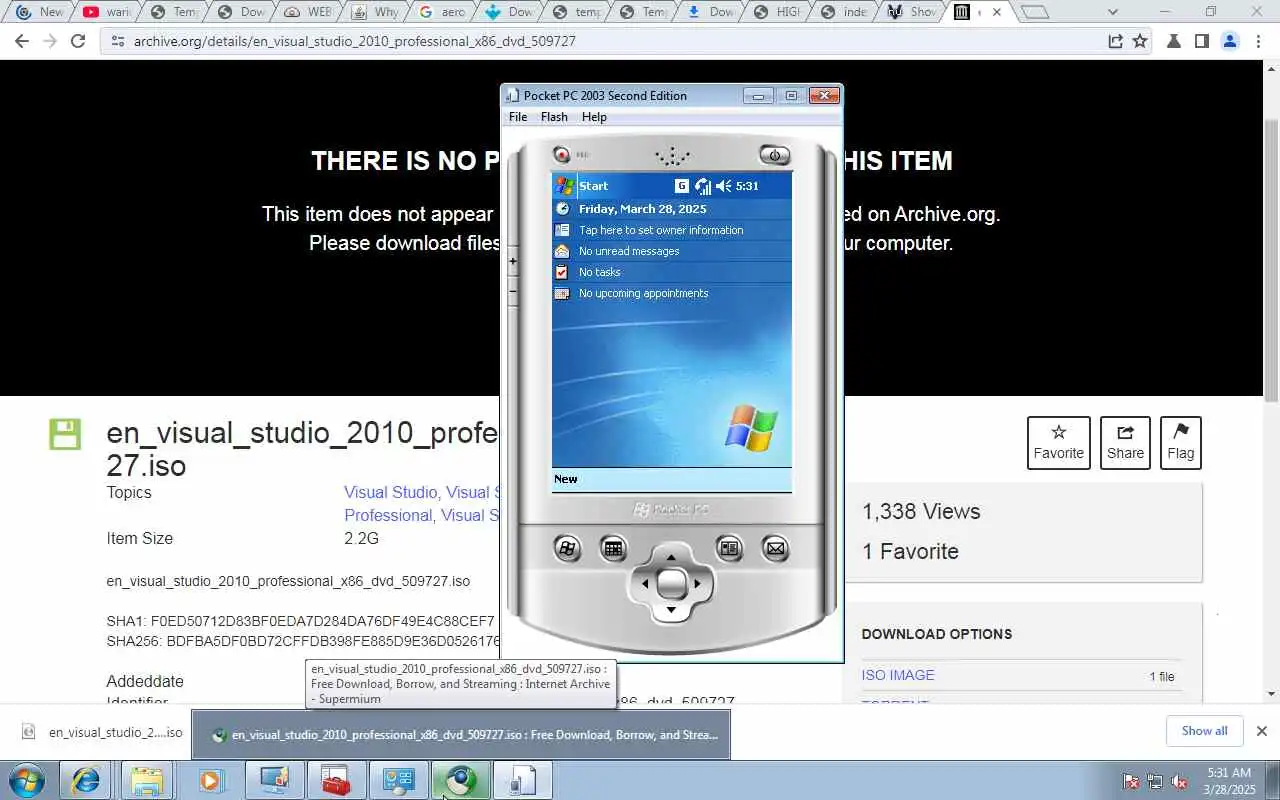Toggle the browser side panel icon

[x=1202, y=41]
